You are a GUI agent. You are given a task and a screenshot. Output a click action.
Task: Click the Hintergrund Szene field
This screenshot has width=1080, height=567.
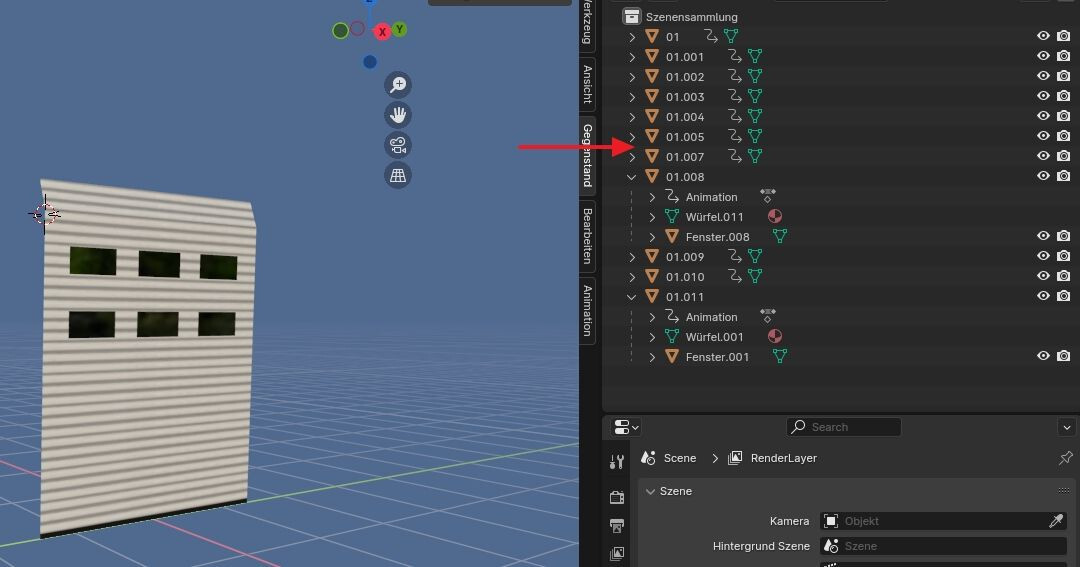(944, 546)
